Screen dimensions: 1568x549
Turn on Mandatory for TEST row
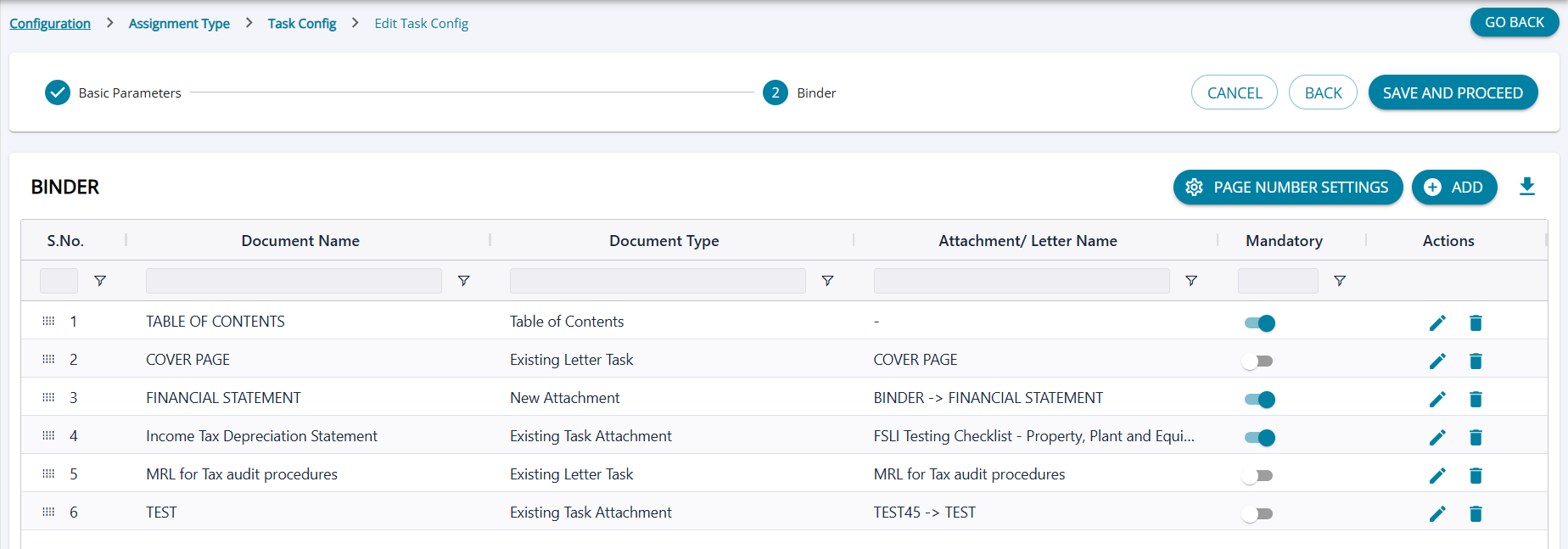[1257, 514]
